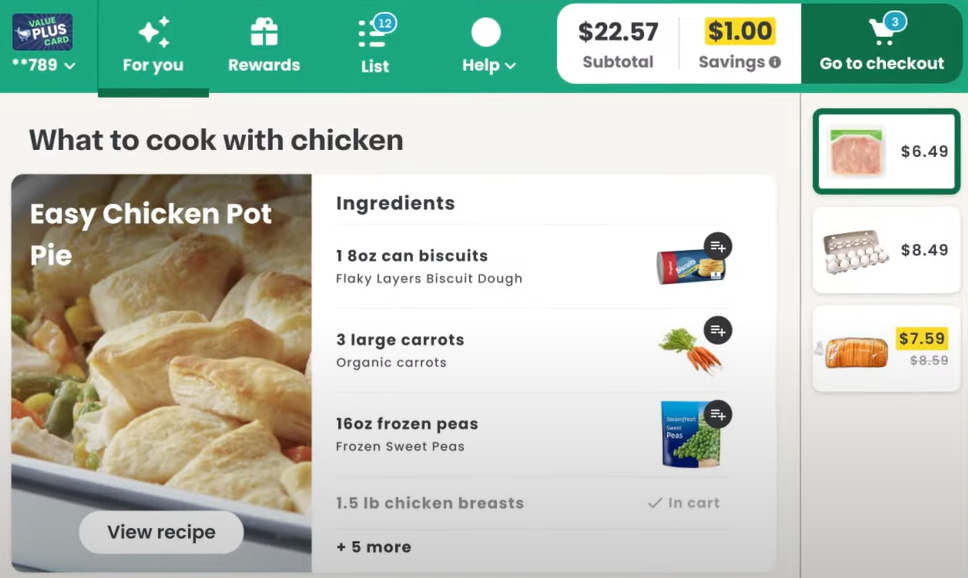
Task: Select the For you tab
Action: click(153, 47)
